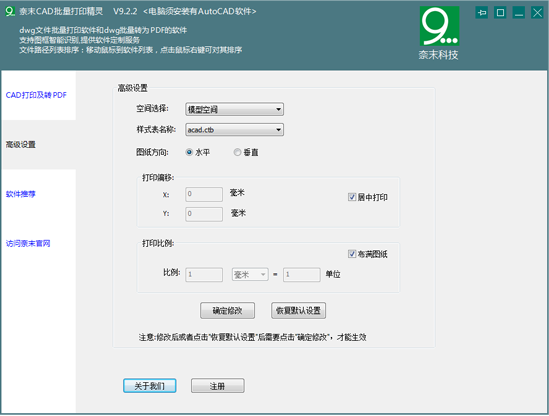
Task: Close the application window
Action: point(537,13)
